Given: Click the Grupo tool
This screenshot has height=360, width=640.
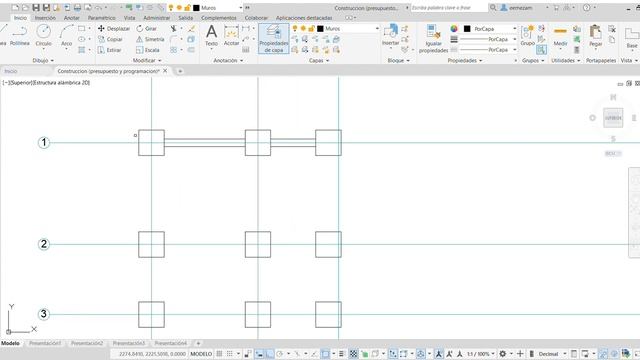Looking at the screenshot, I should [x=527, y=36].
